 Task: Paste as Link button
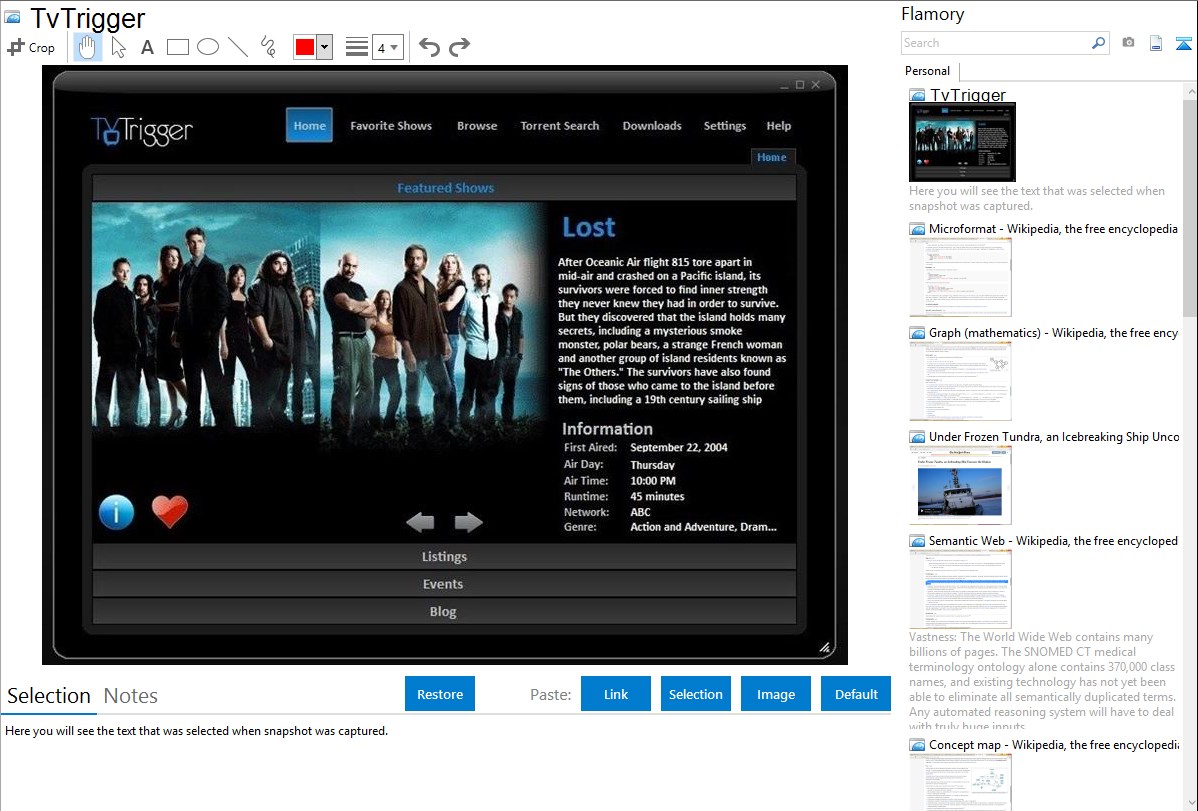click(615, 694)
